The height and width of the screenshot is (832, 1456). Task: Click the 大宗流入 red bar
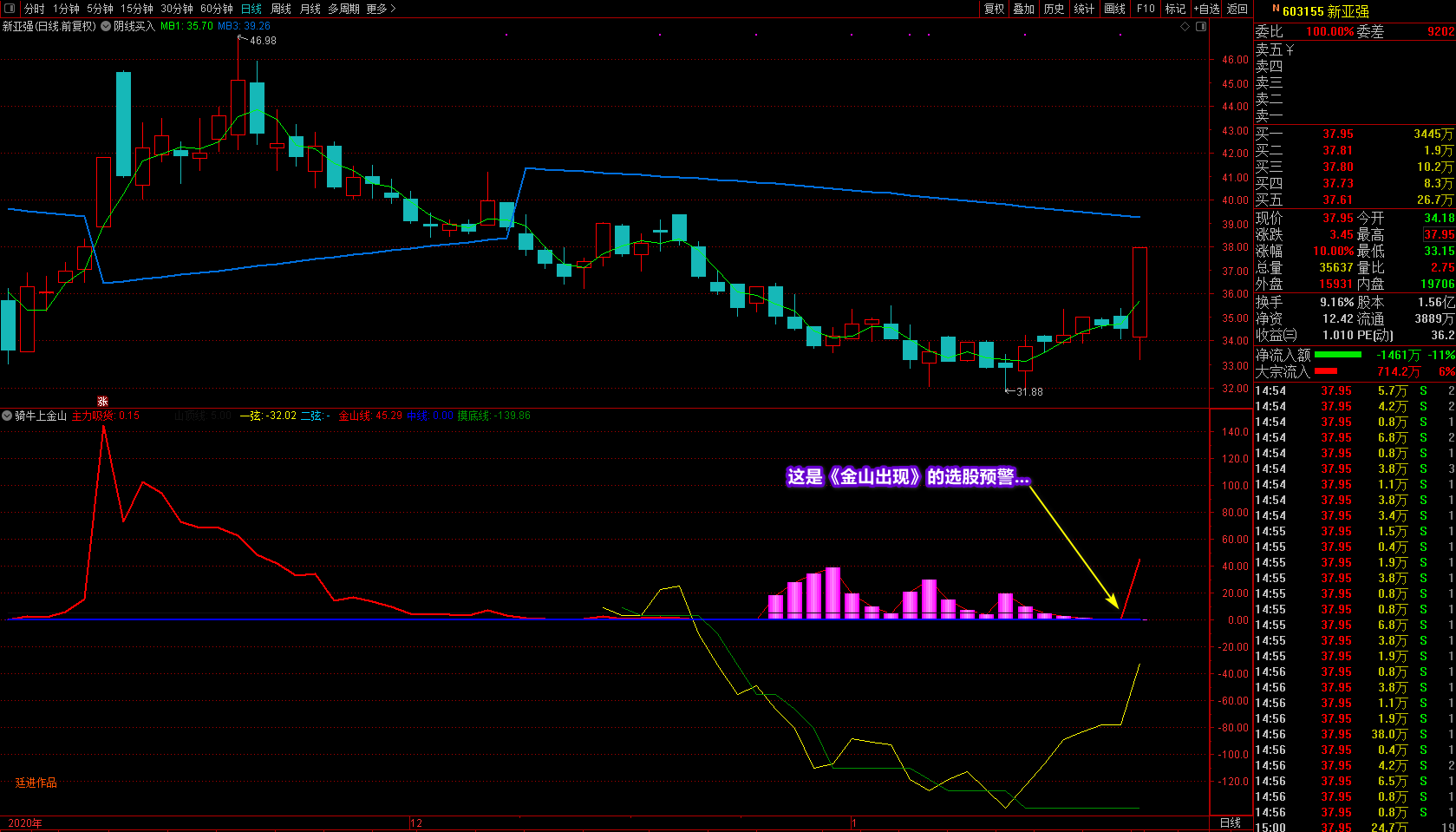point(1326,371)
